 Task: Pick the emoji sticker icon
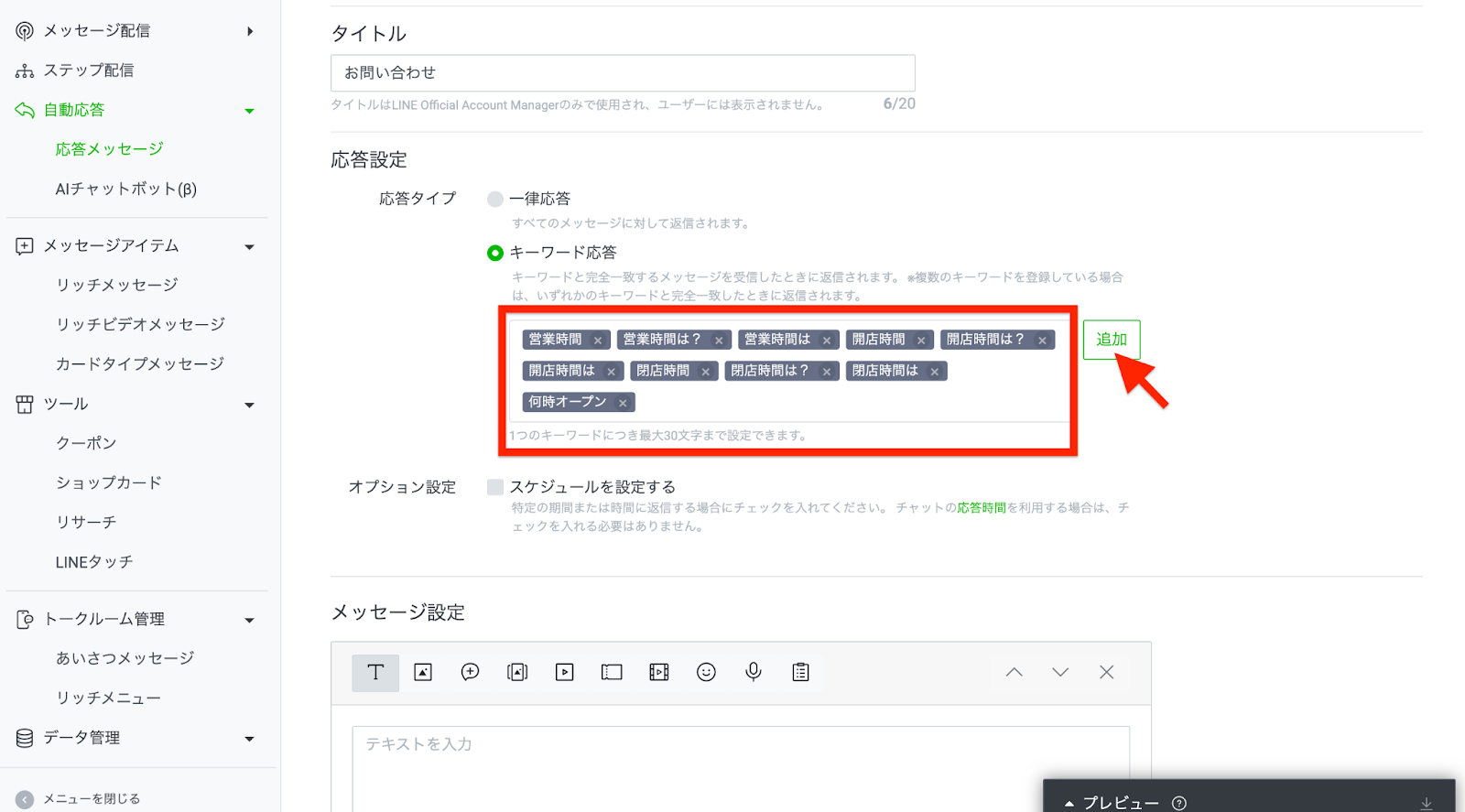coord(706,672)
